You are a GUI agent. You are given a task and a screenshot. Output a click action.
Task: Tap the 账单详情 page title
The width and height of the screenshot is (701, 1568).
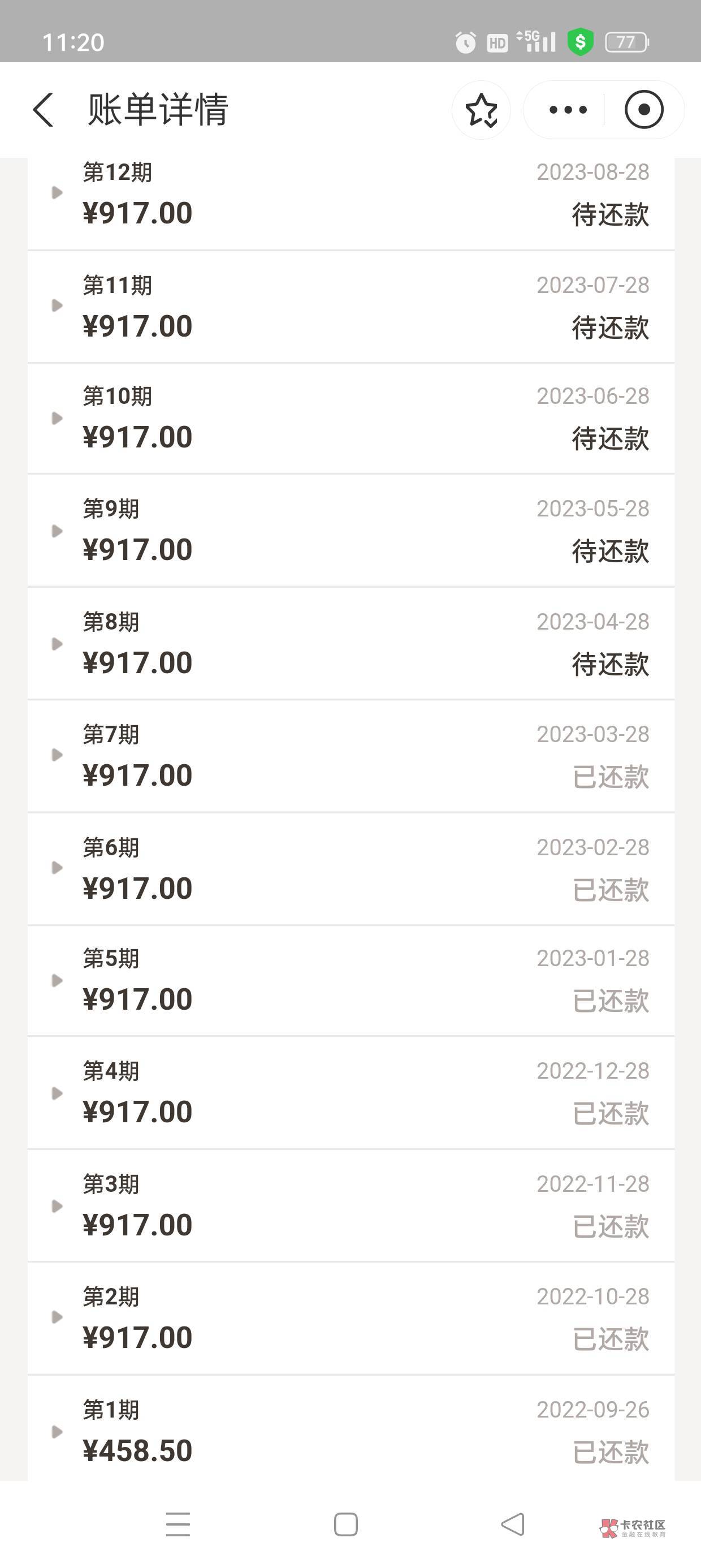coord(158,110)
